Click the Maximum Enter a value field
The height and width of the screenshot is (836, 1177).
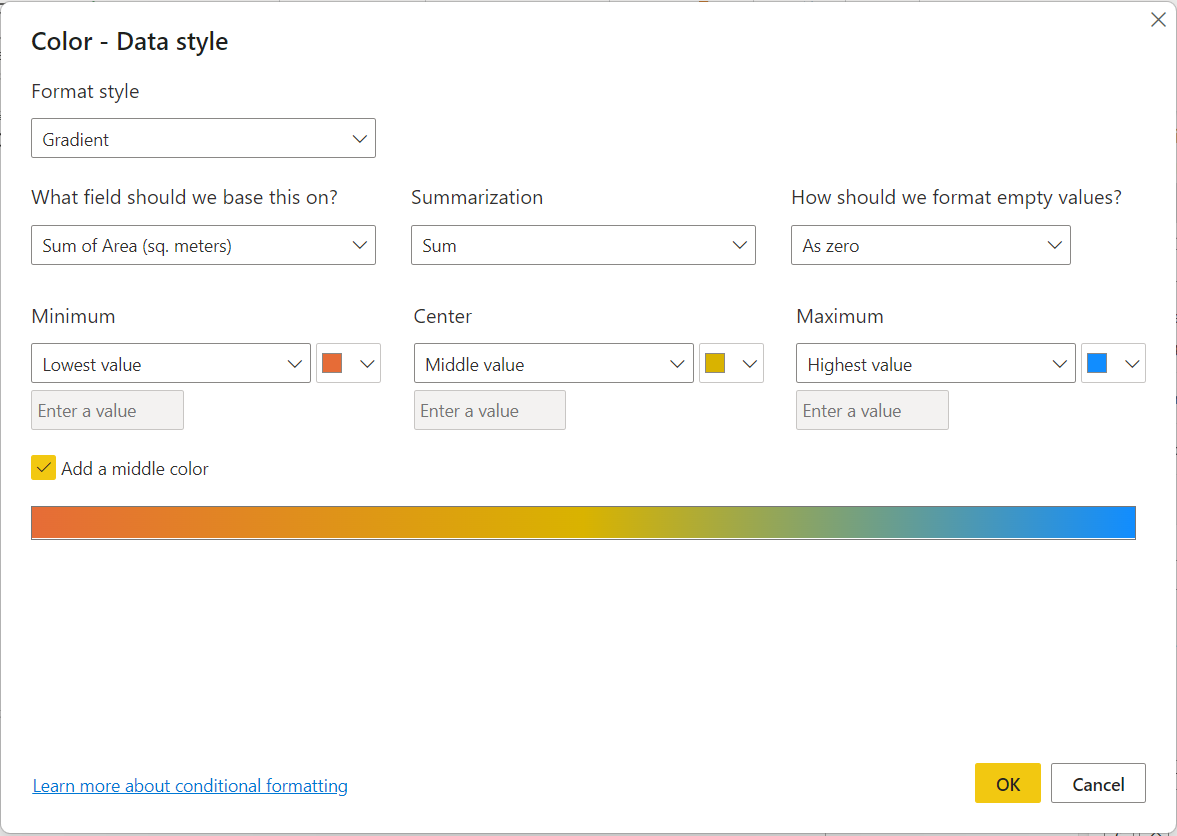(x=871, y=410)
